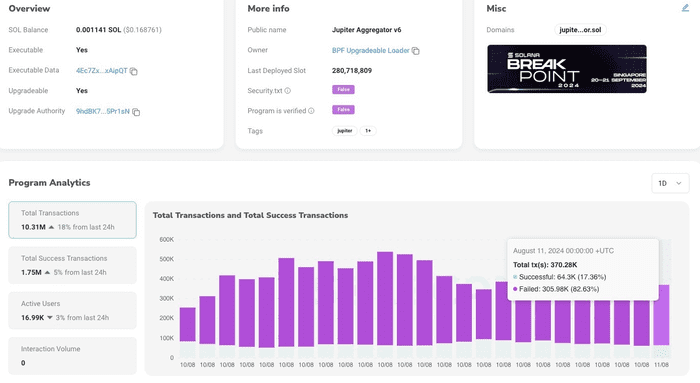Open the BPF Upgradeable Loader link

[371, 50]
